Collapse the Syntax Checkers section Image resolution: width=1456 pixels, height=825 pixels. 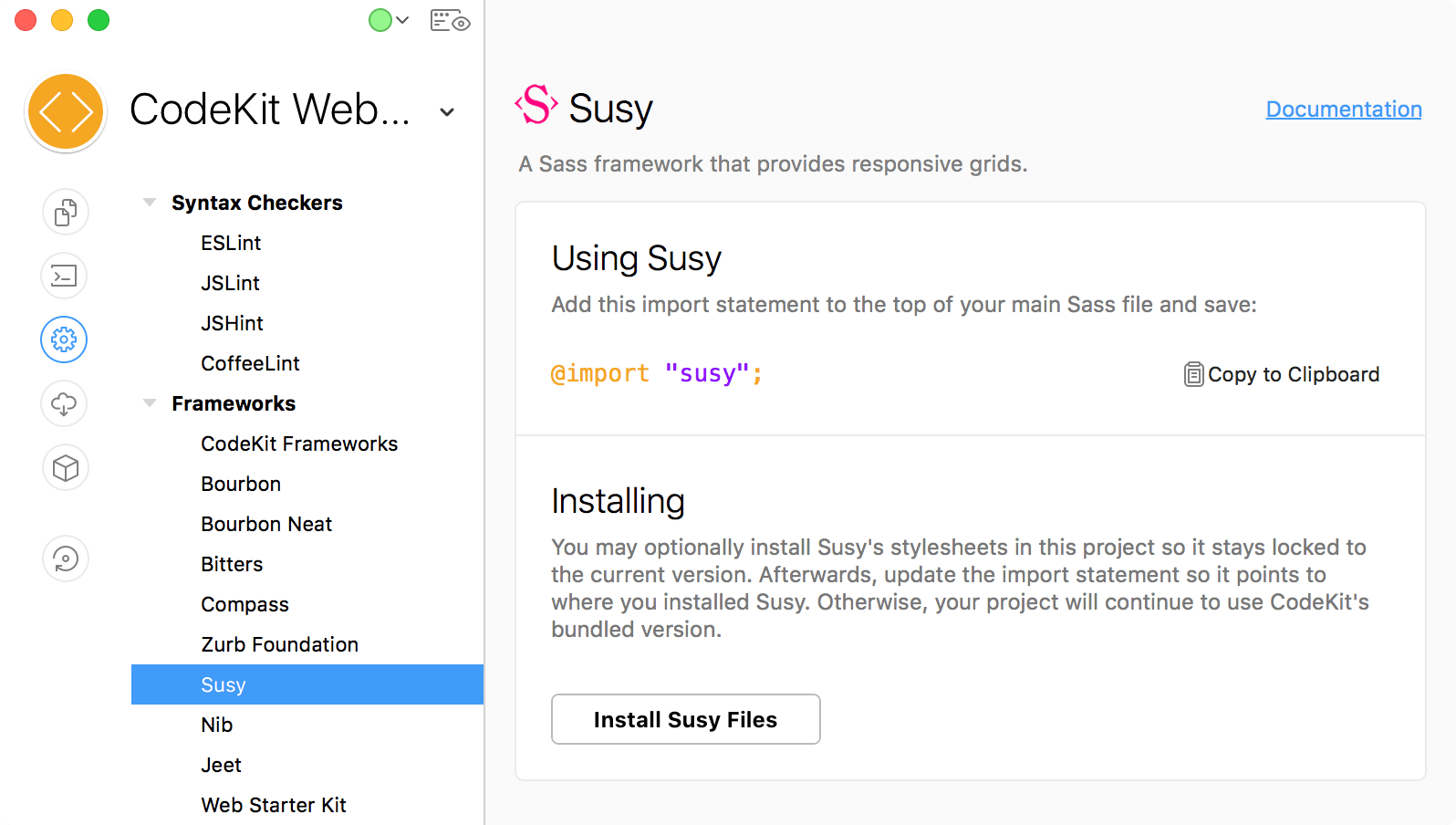150,203
